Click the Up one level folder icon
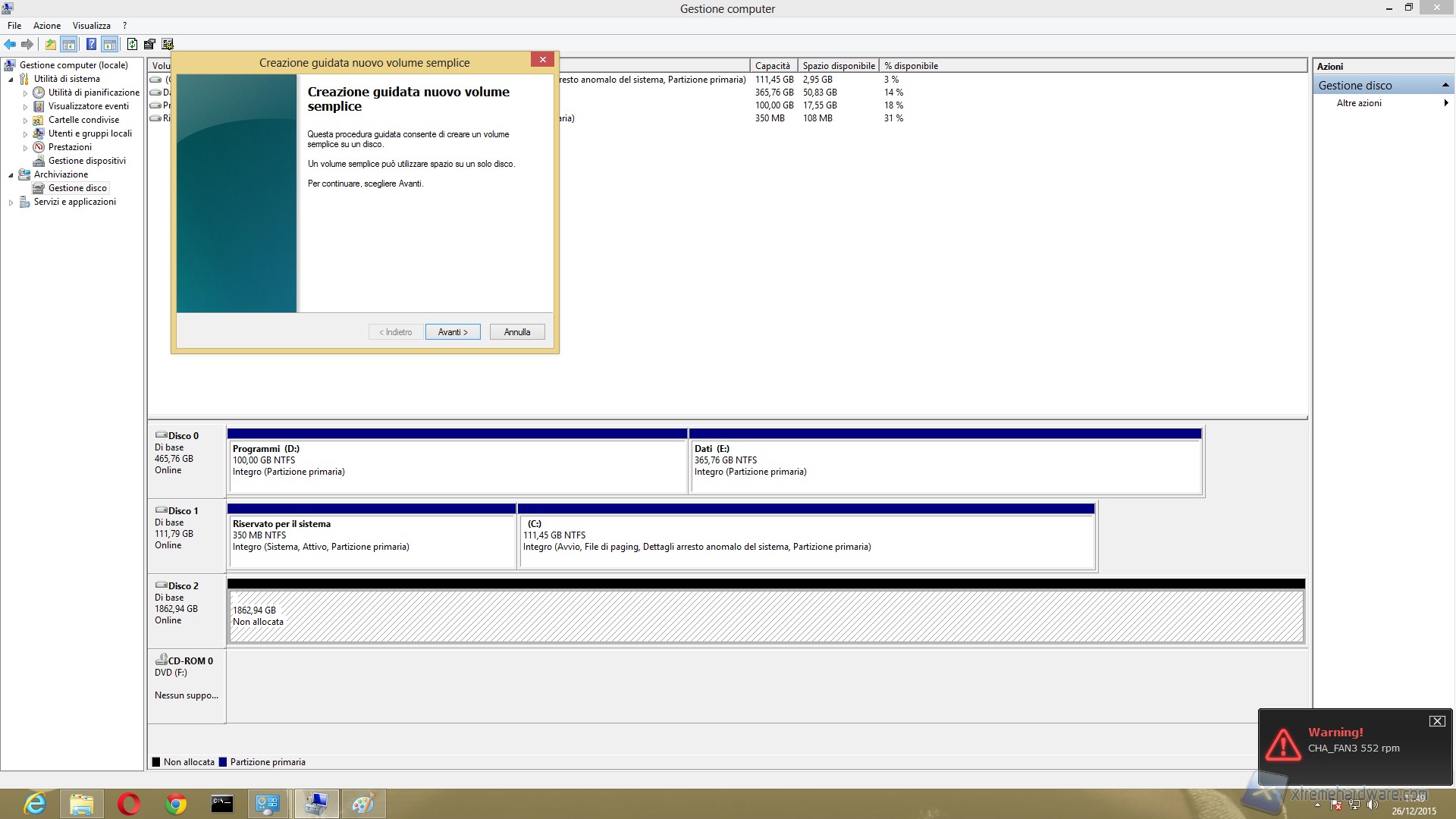Screen dimensions: 1456x819 tap(51, 44)
